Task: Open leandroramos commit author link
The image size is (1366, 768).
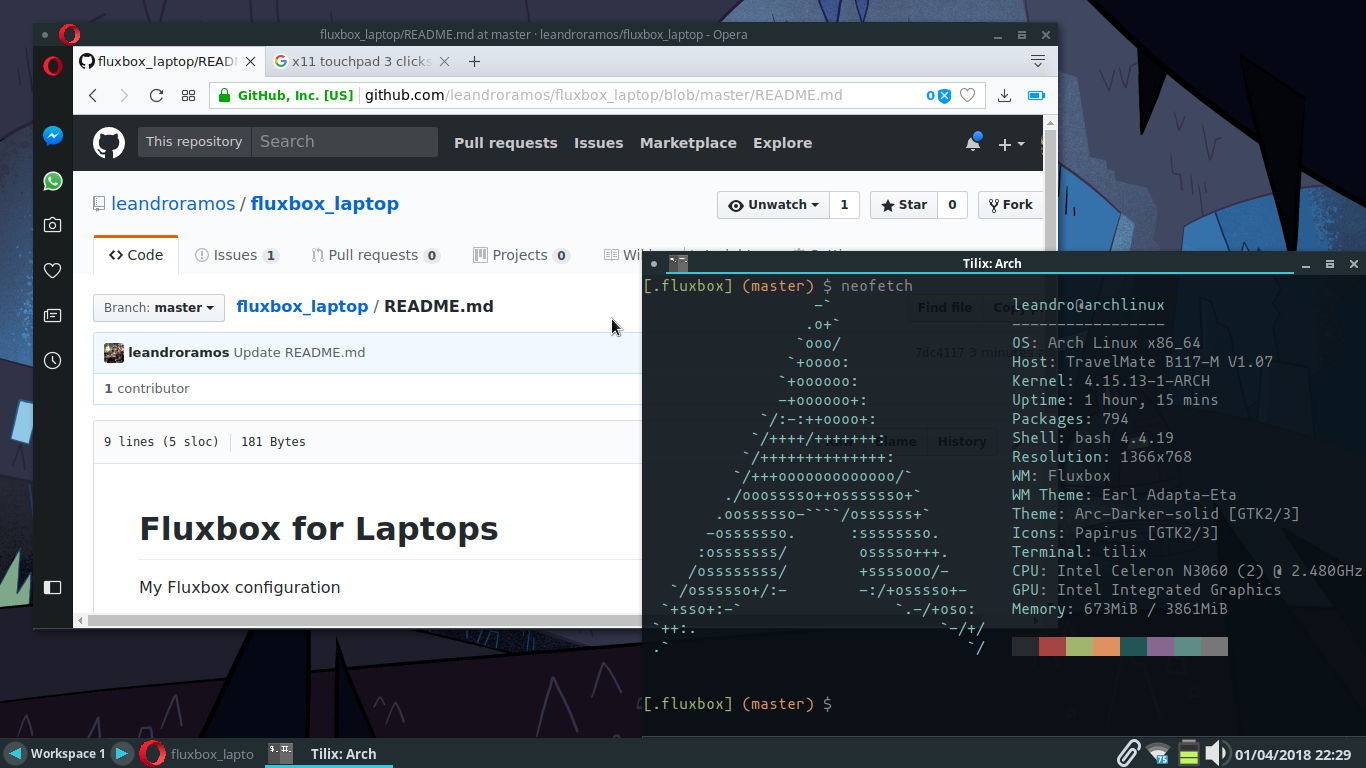Action: (179, 352)
